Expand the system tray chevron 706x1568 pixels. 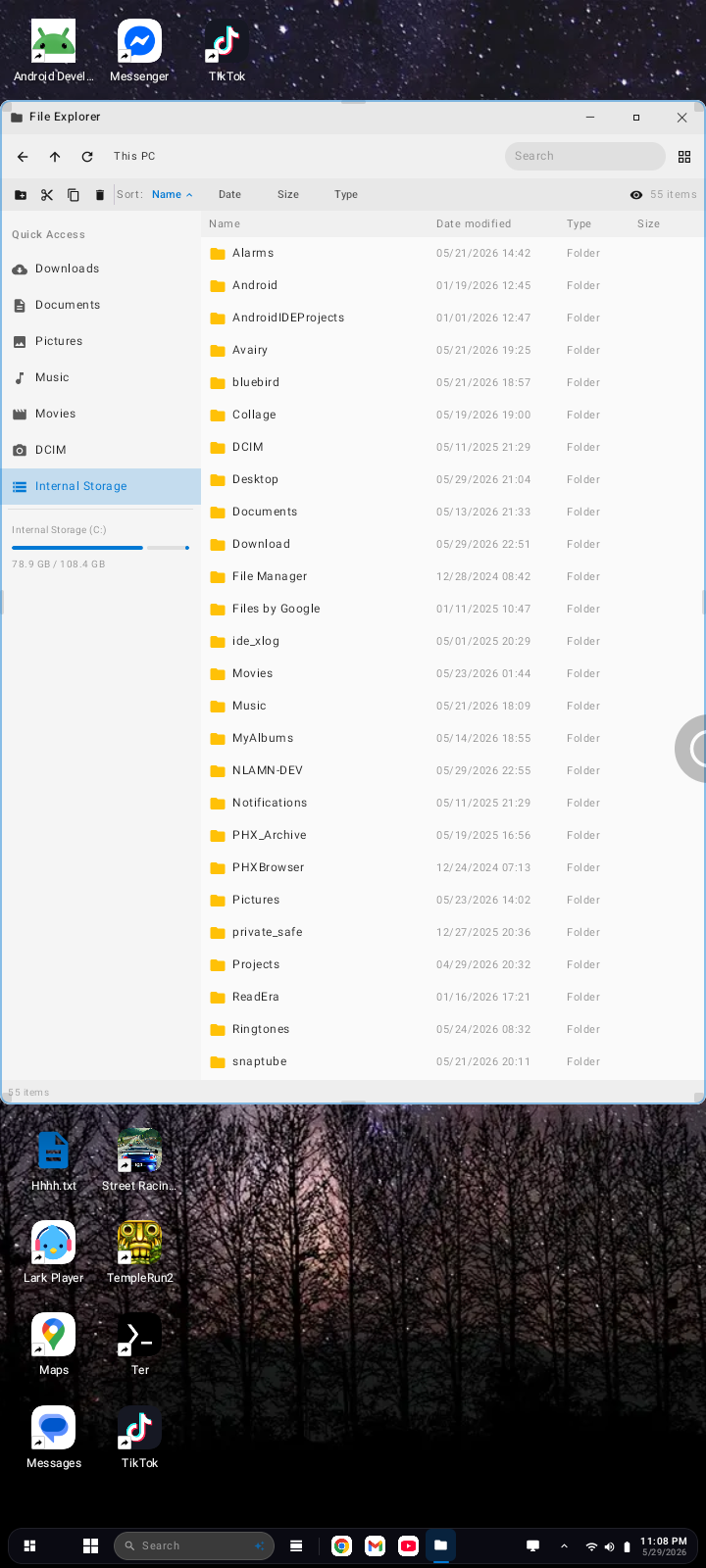click(564, 1545)
